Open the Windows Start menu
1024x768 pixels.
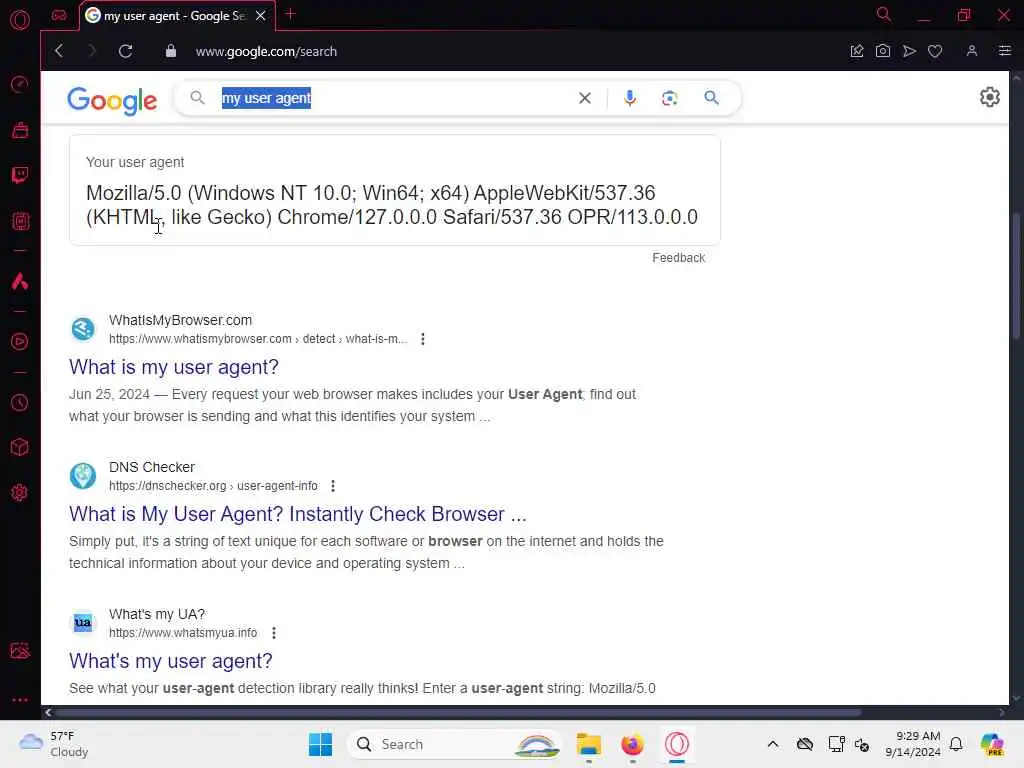tap(320, 744)
